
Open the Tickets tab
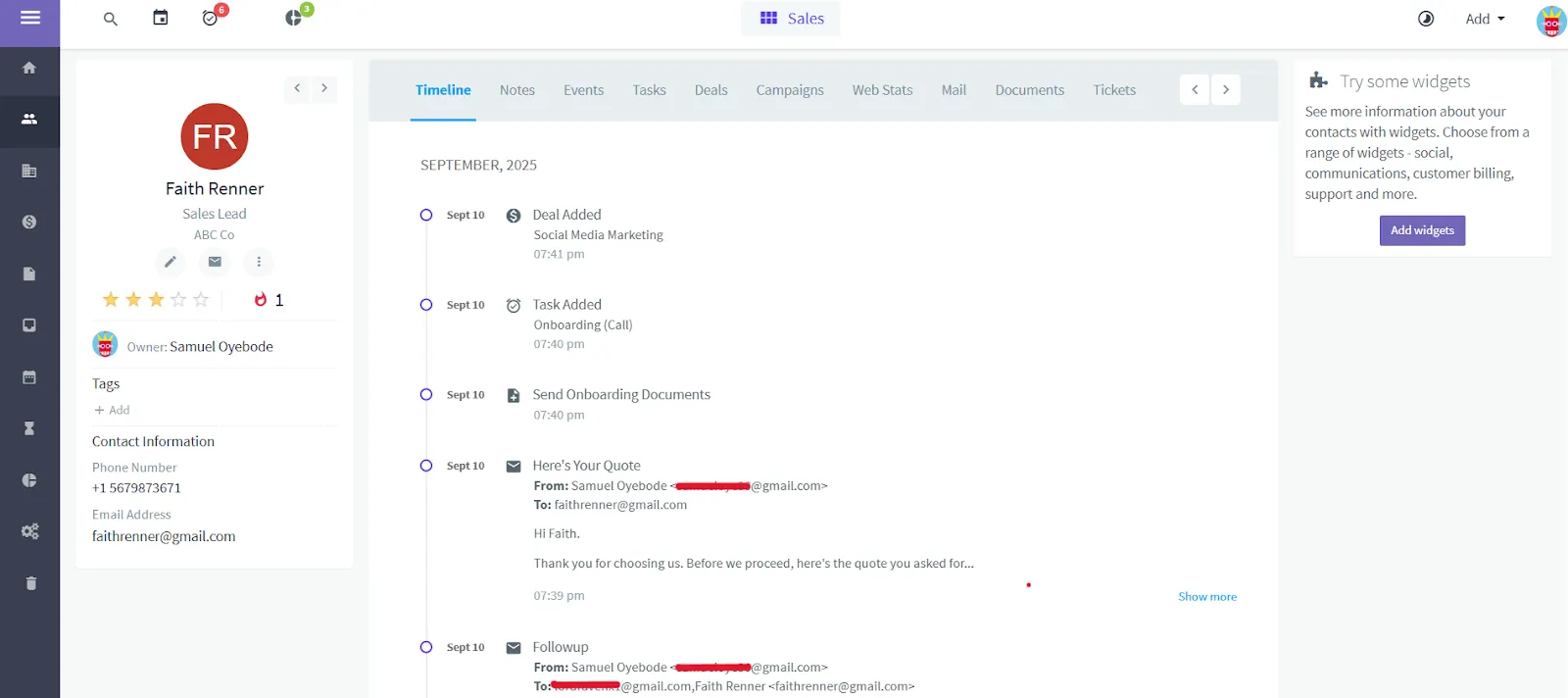point(1114,90)
